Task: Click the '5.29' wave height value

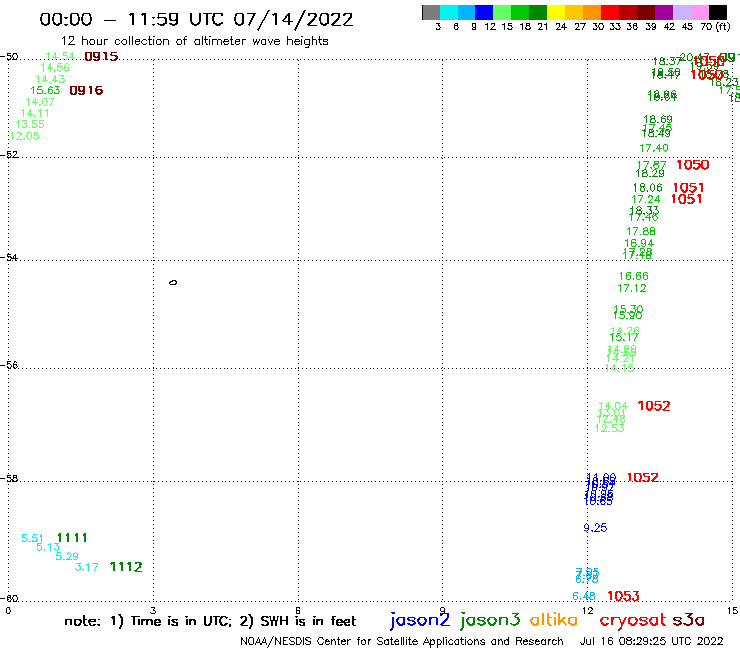Action: point(67,556)
